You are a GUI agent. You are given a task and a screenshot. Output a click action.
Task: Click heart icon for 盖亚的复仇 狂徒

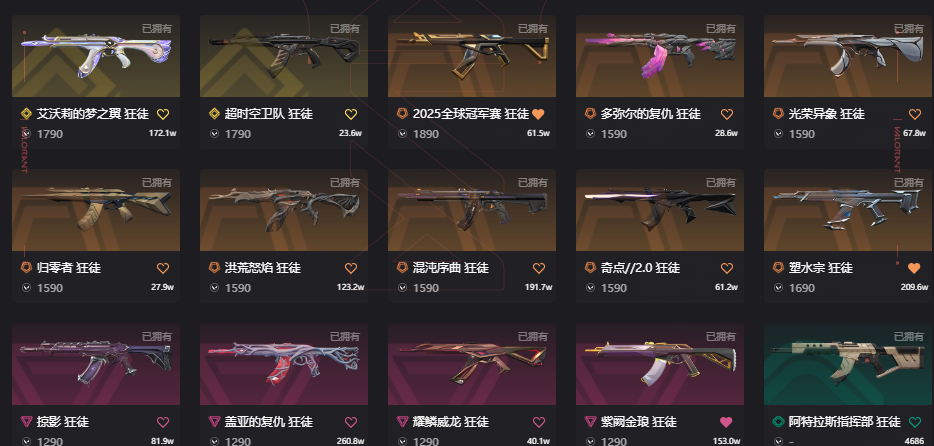(351, 423)
